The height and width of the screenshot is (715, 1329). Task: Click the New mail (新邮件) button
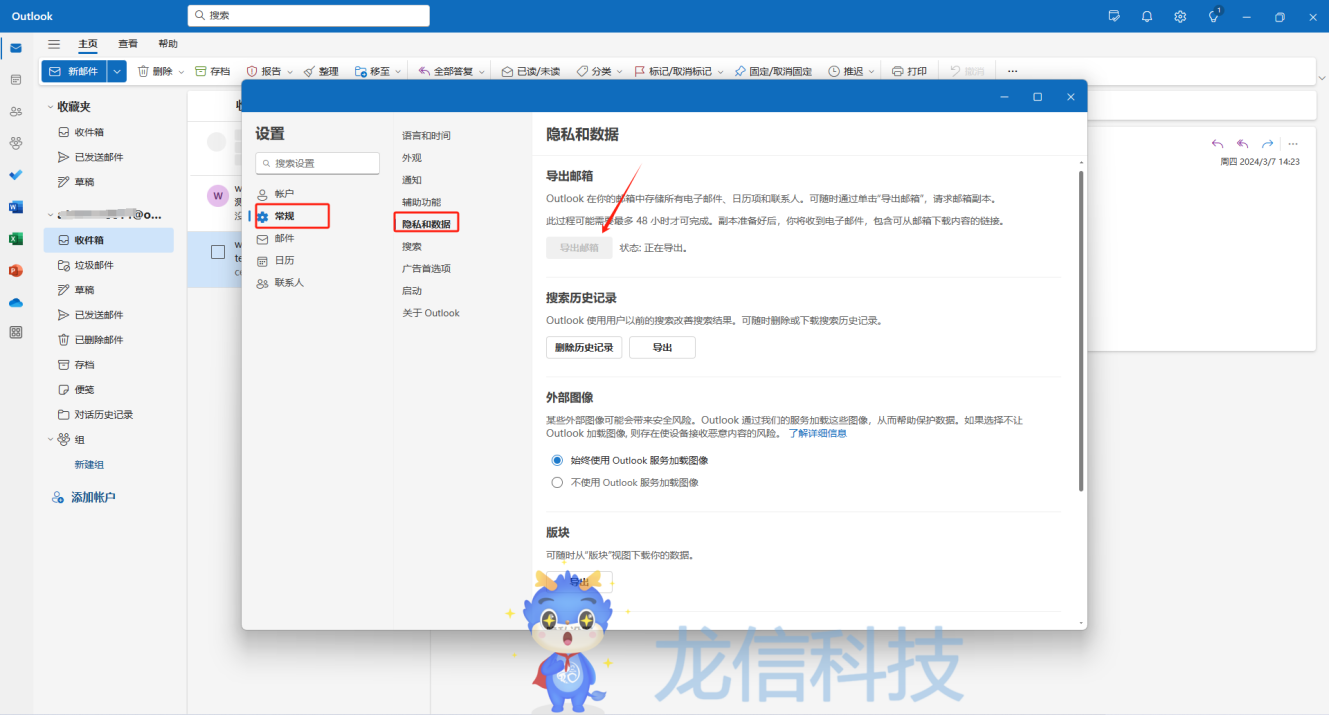74,71
